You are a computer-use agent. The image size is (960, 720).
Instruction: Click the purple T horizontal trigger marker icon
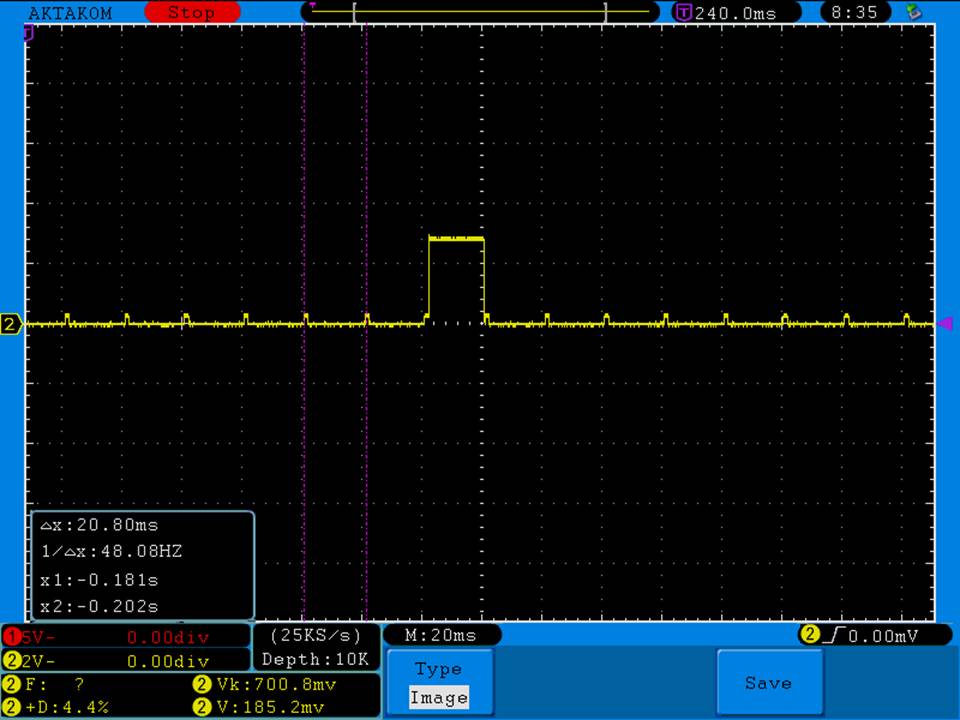(x=684, y=13)
